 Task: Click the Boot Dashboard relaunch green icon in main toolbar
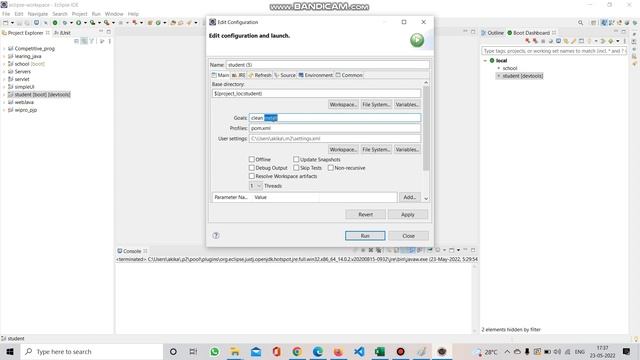point(55,23)
